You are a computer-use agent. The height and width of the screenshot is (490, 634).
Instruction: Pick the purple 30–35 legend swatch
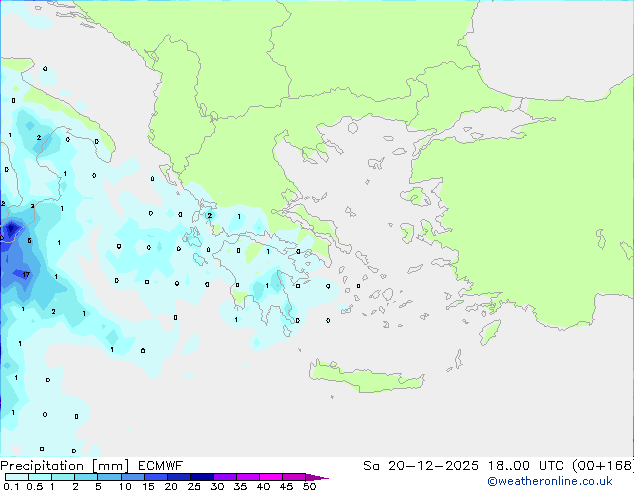pos(225,477)
